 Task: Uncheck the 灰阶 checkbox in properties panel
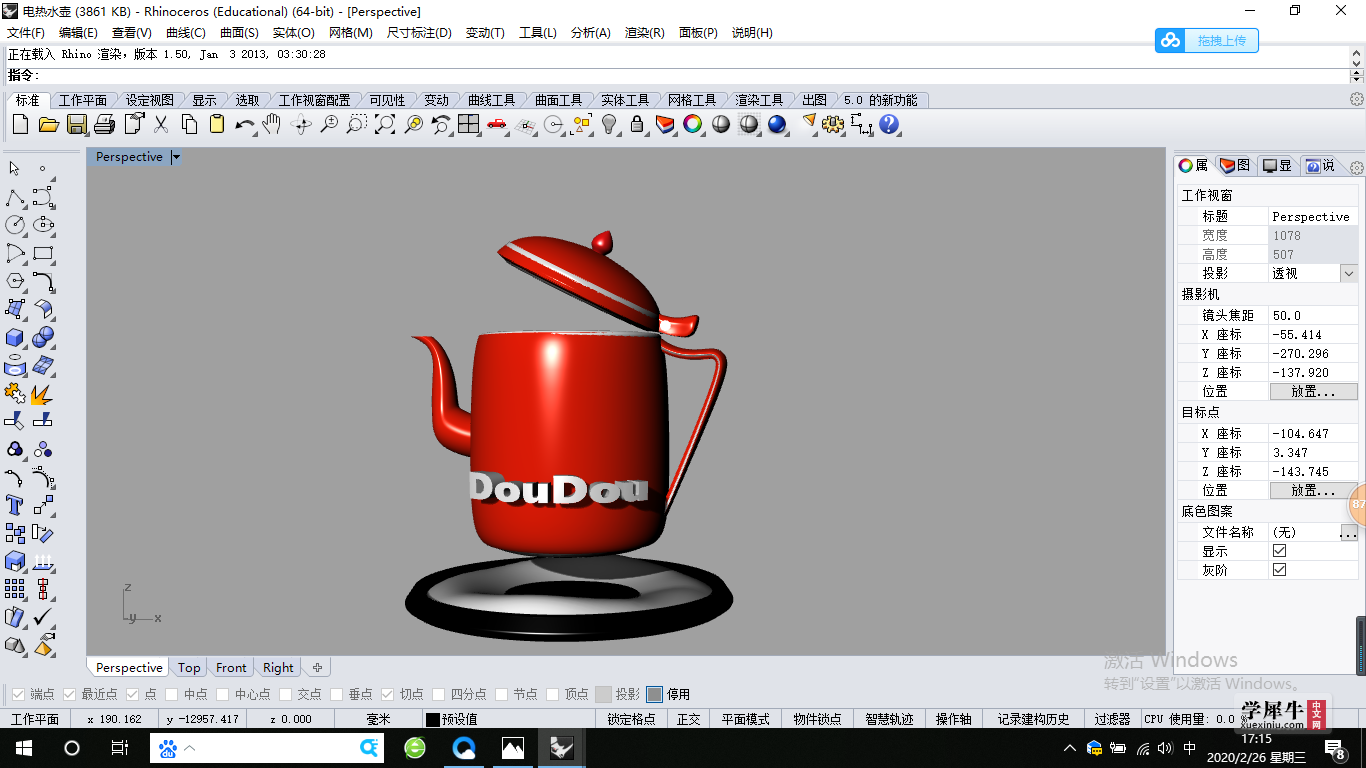pyautogui.click(x=1279, y=570)
